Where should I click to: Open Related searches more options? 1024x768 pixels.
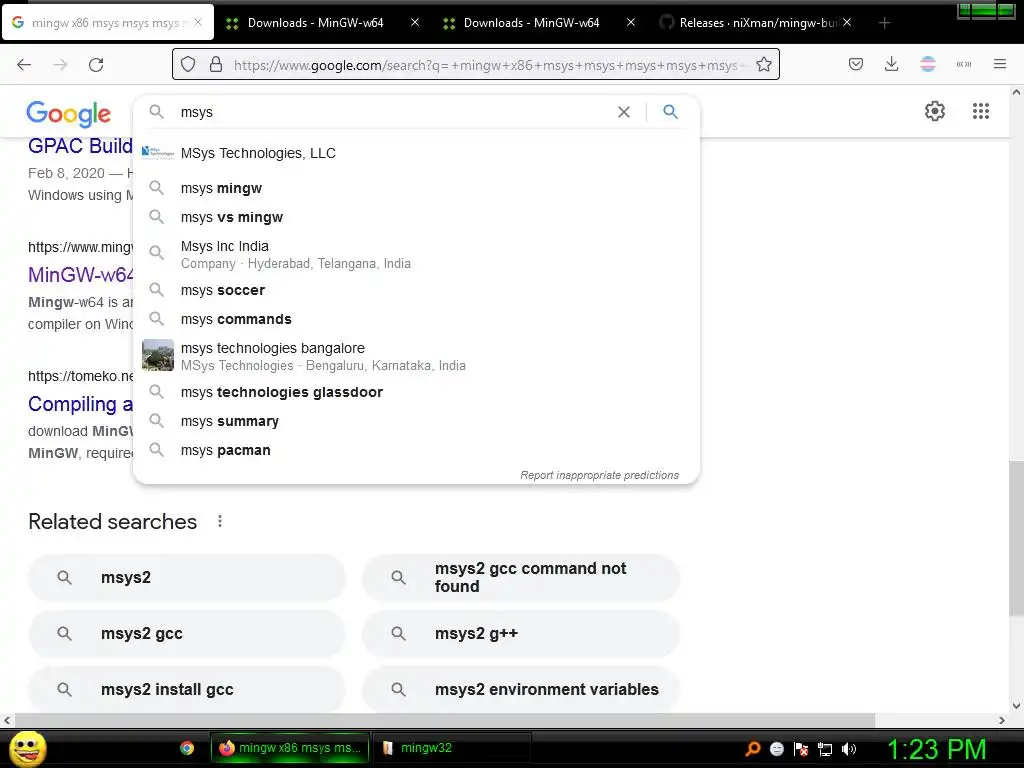coord(220,521)
